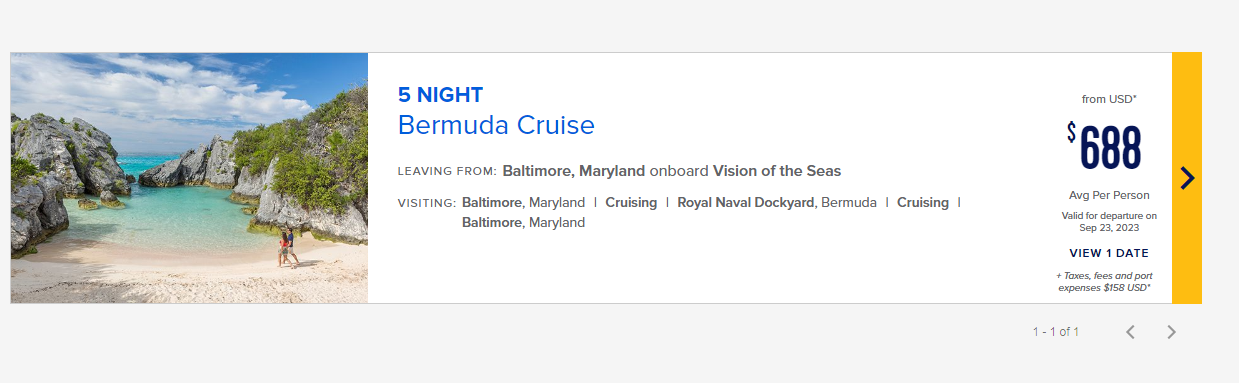
Task: Click the second Cruising itinerary stop
Action: [923, 202]
